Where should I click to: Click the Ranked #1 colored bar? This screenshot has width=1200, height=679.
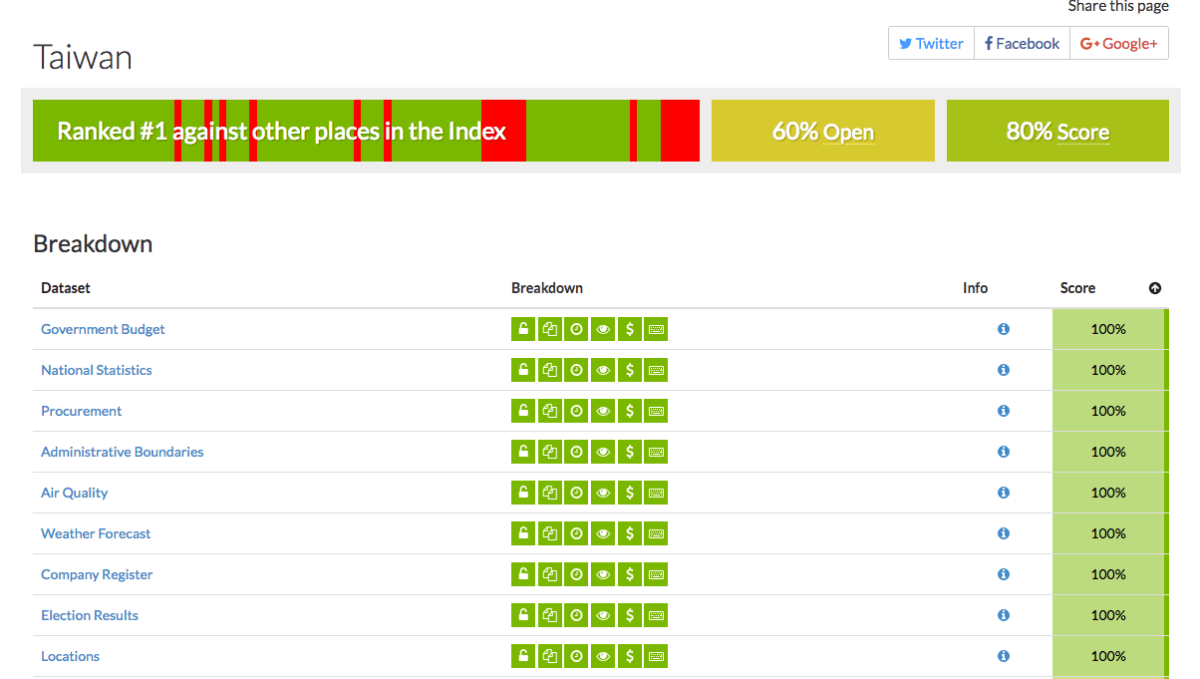point(366,130)
